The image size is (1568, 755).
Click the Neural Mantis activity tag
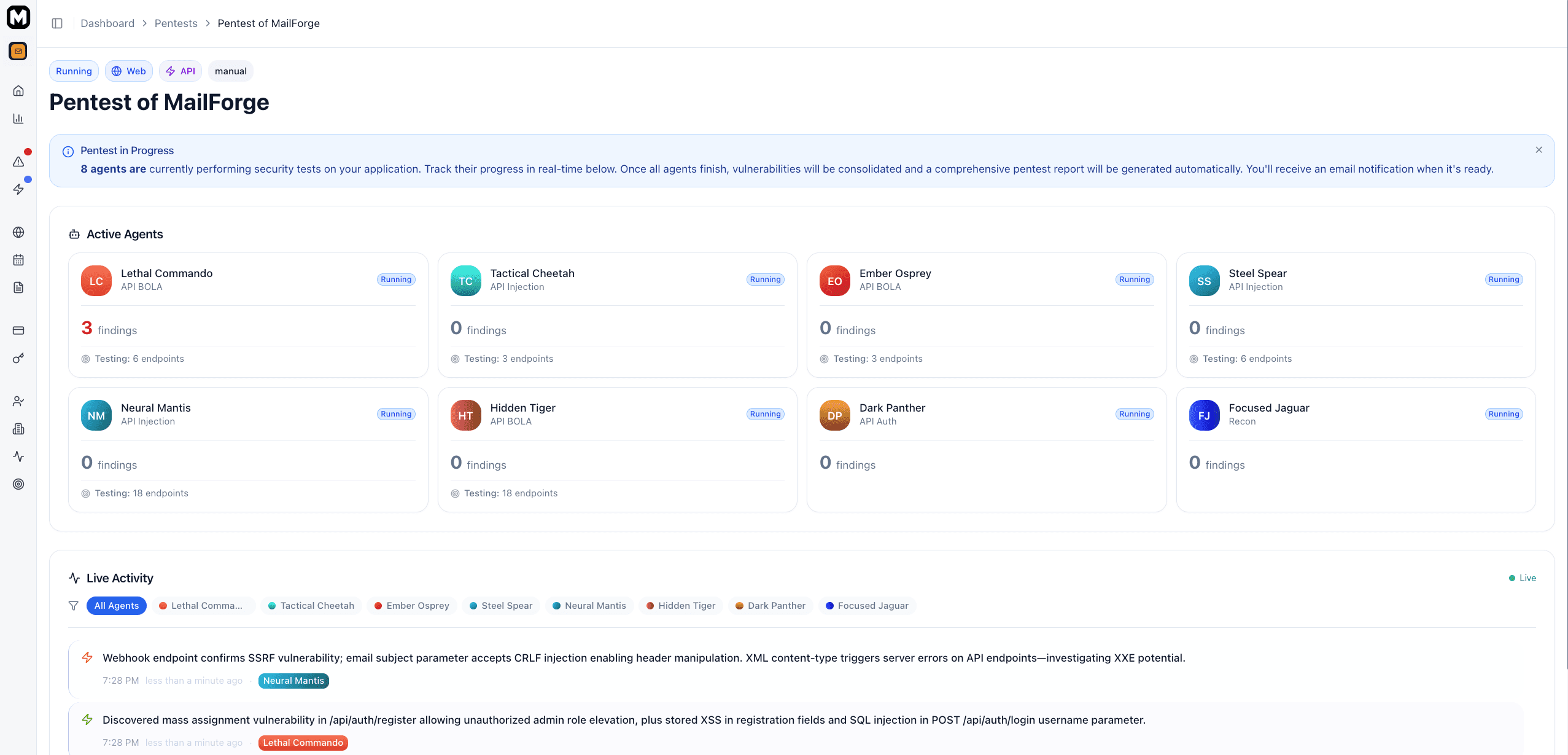[293, 681]
